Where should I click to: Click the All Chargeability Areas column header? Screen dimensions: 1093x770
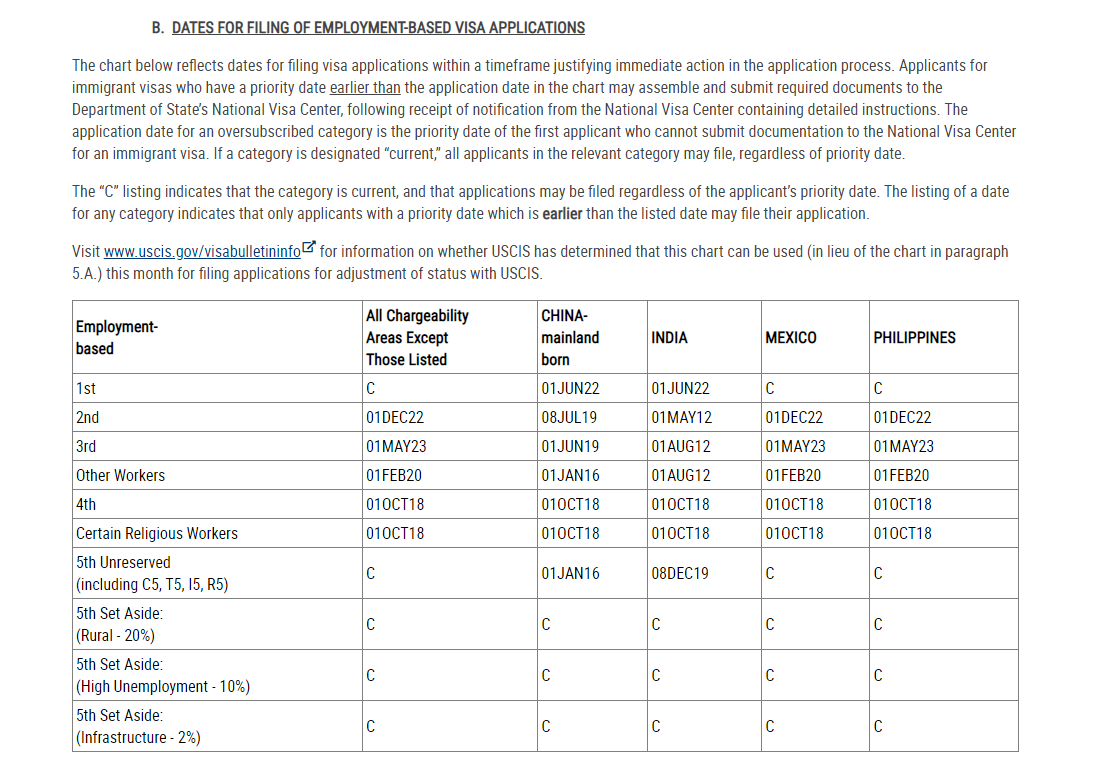pos(418,338)
